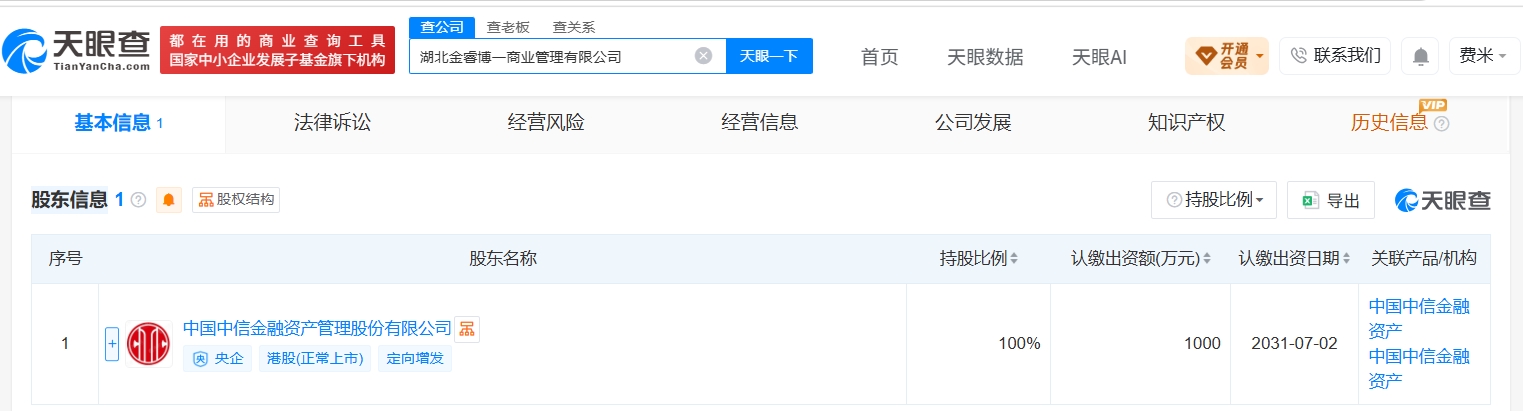This screenshot has height=411, width=1523.
Task: Open the 持股比例 dropdown filter
Action: point(1215,200)
